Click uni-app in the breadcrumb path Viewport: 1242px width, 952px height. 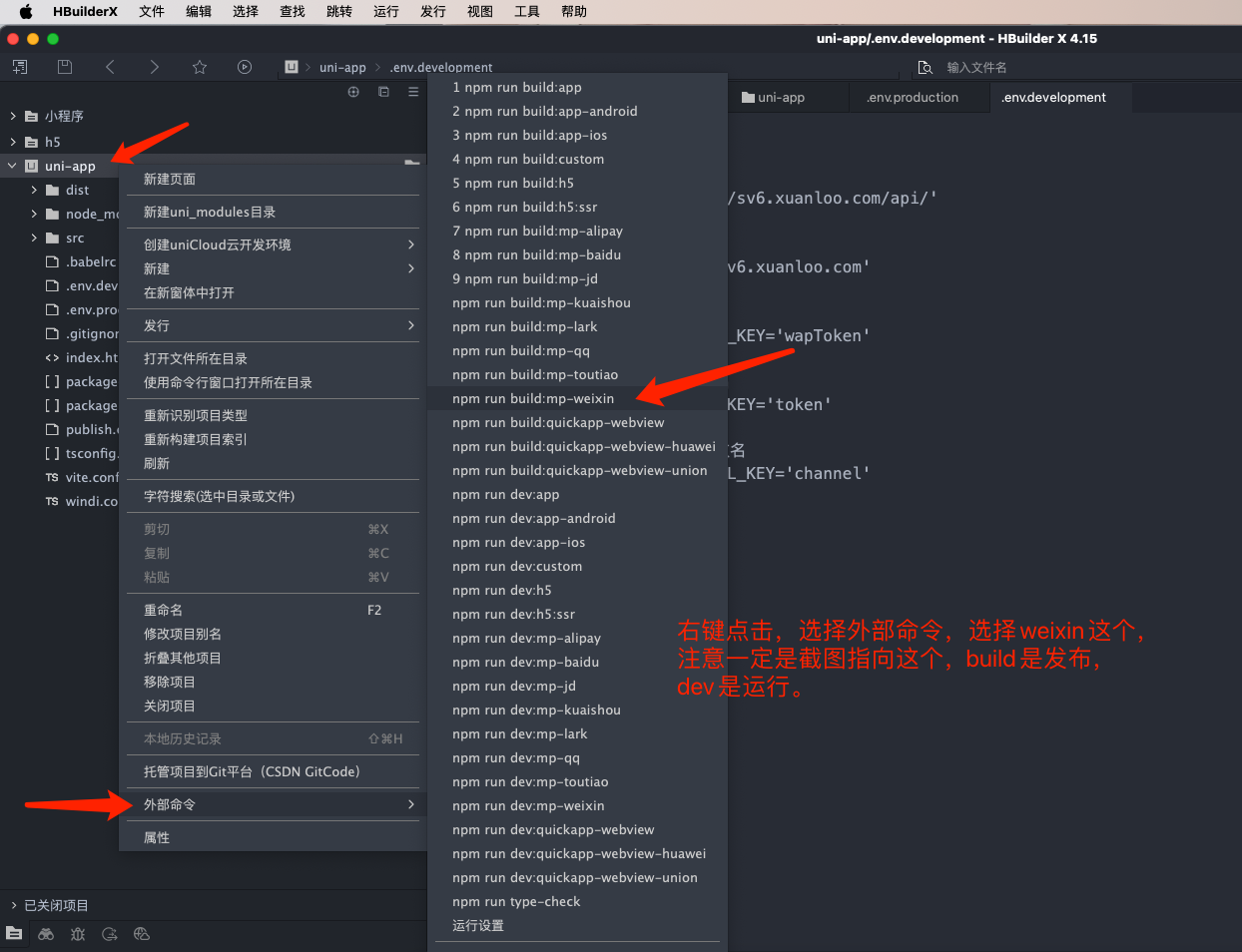click(342, 67)
